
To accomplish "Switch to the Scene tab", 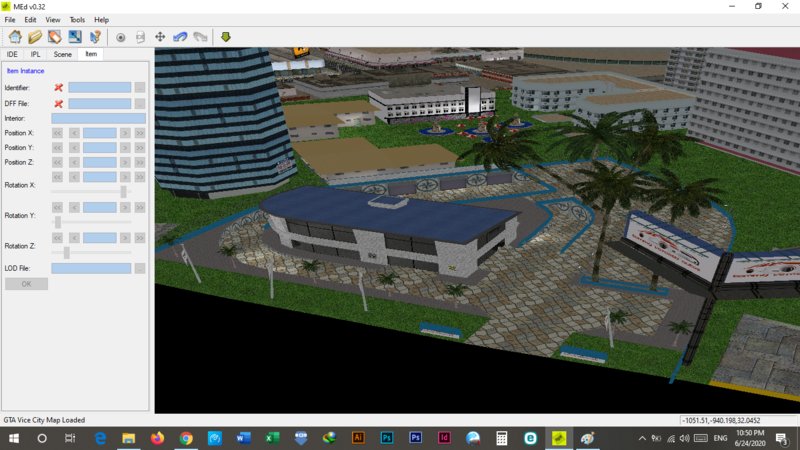I will pyautogui.click(x=62, y=54).
